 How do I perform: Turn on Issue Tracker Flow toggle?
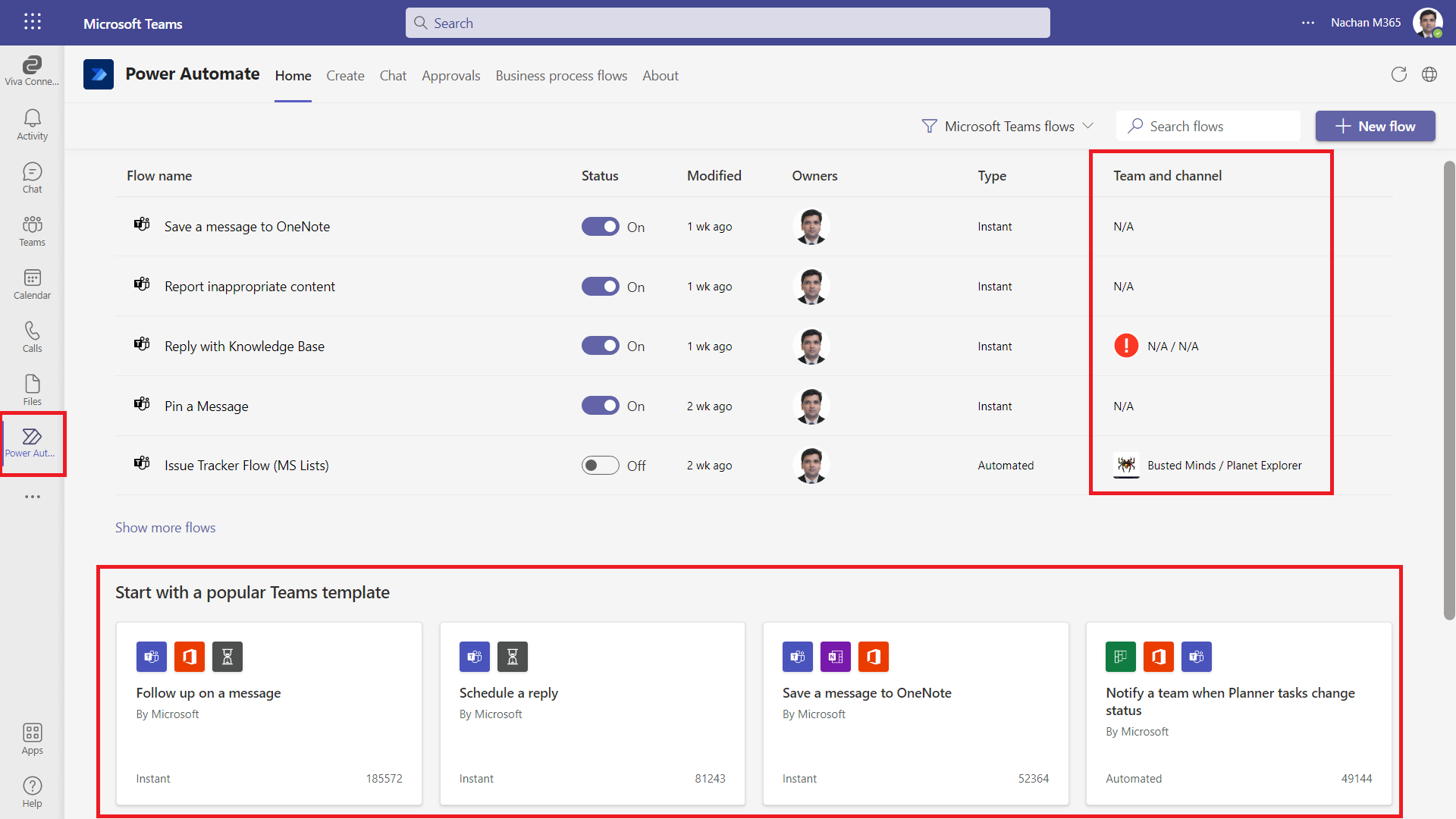click(x=601, y=466)
